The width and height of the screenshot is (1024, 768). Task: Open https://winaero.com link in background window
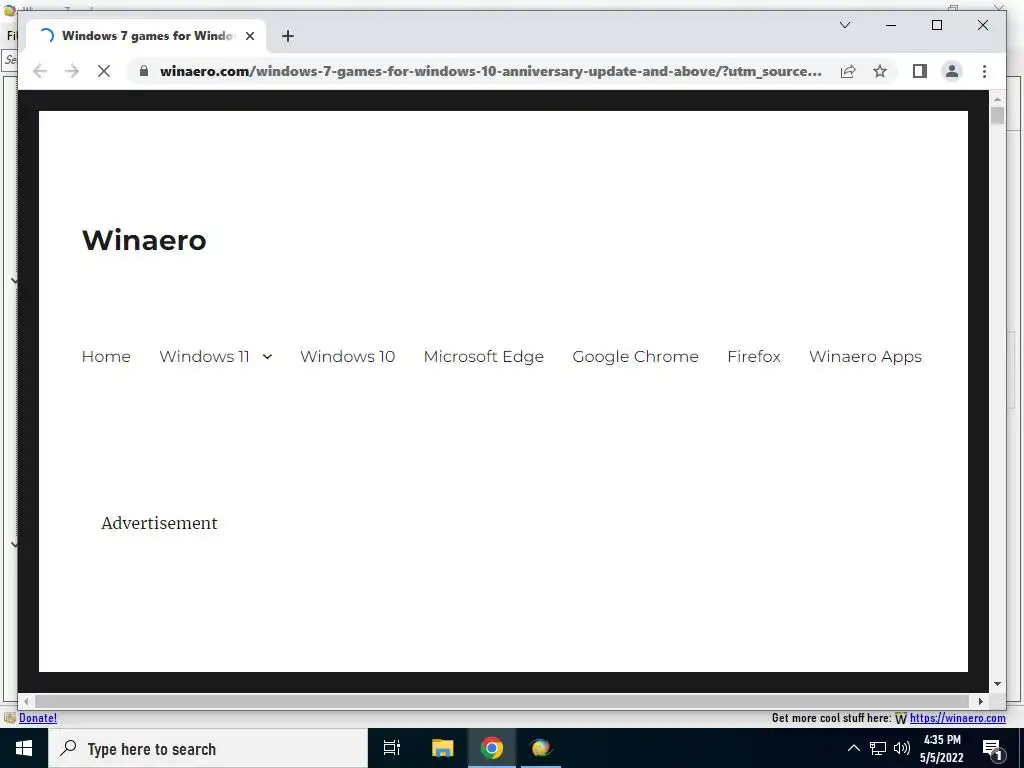957,718
